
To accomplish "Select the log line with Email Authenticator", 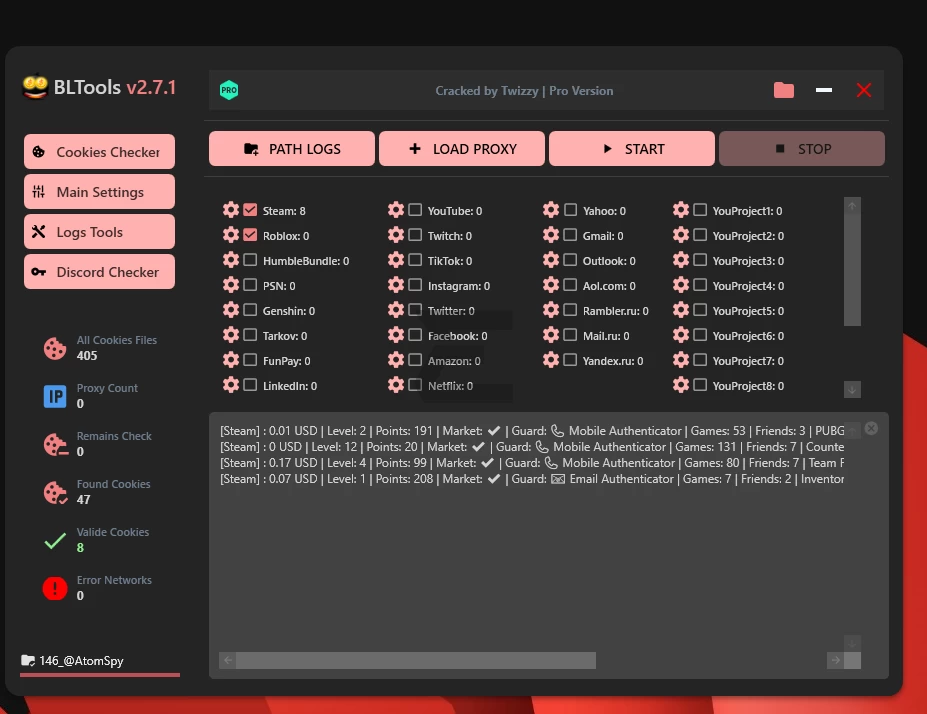I will pyautogui.click(x=532, y=479).
